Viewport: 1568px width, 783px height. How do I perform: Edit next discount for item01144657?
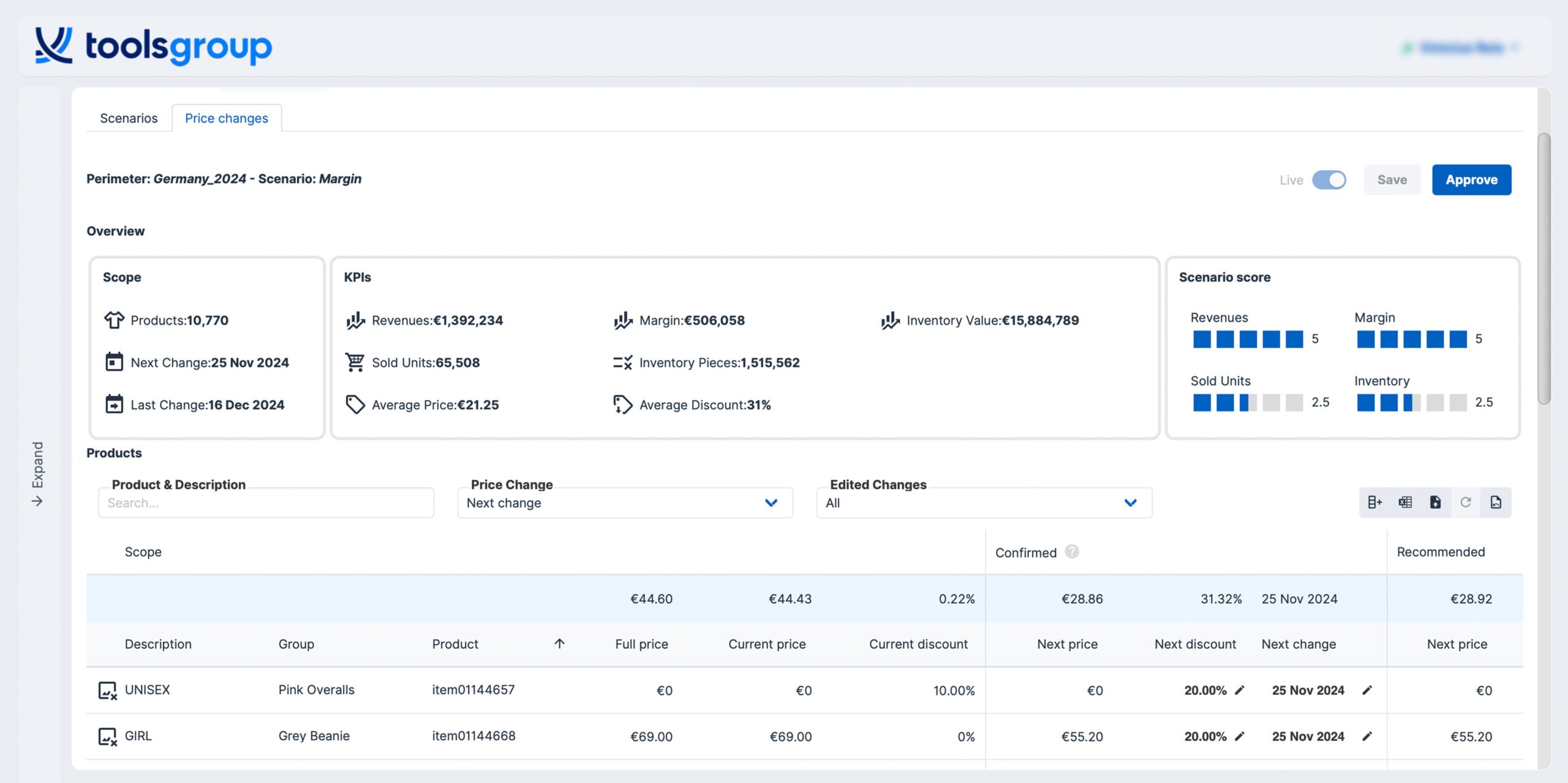tap(1240, 690)
